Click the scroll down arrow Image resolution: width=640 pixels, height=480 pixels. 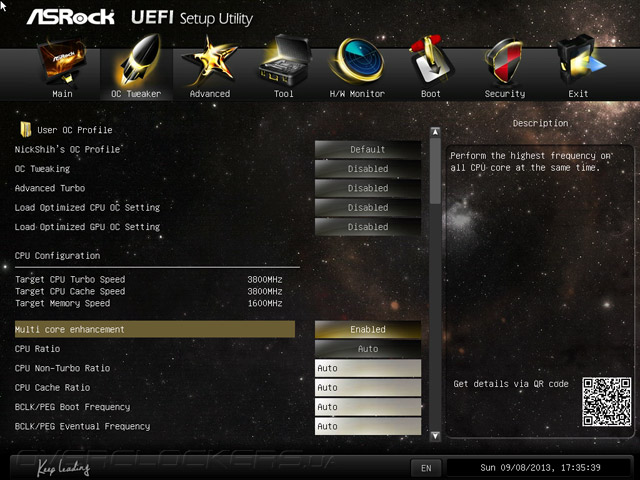pyautogui.click(x=436, y=436)
